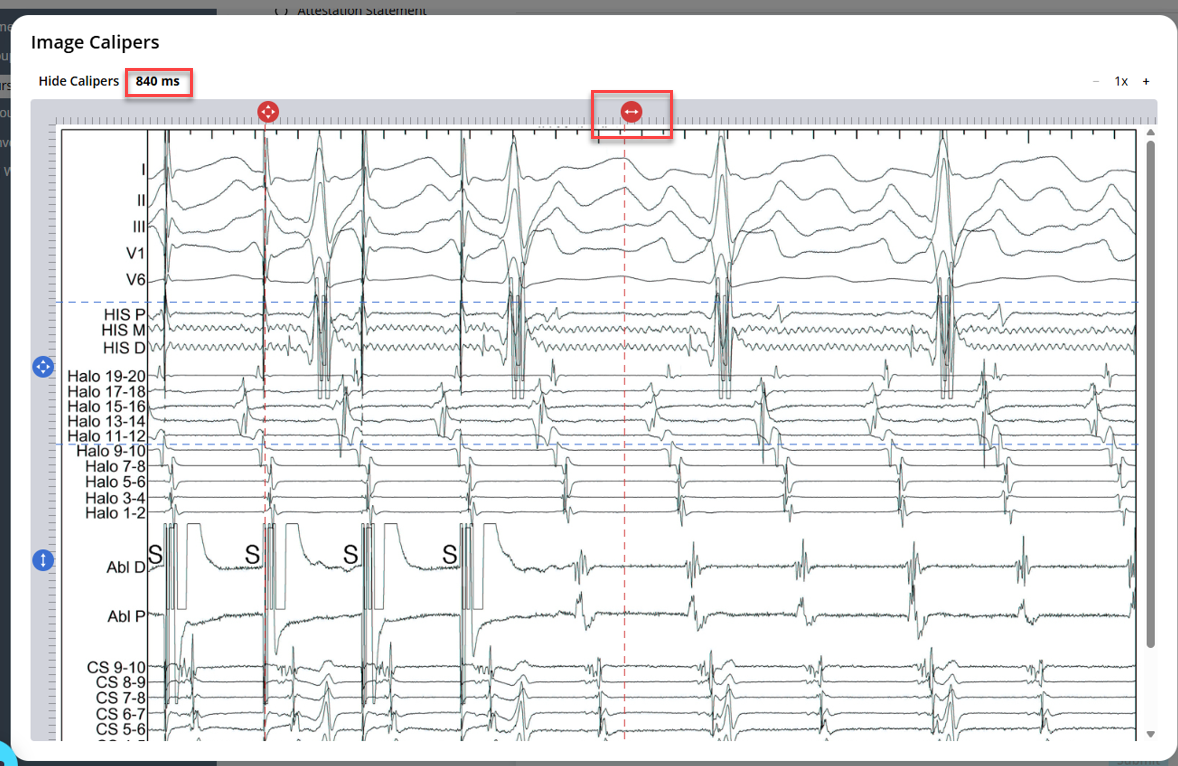Viewport: 1178px width, 766px height.
Task: Click the CS 6-7 channel label
Action: click(121, 714)
